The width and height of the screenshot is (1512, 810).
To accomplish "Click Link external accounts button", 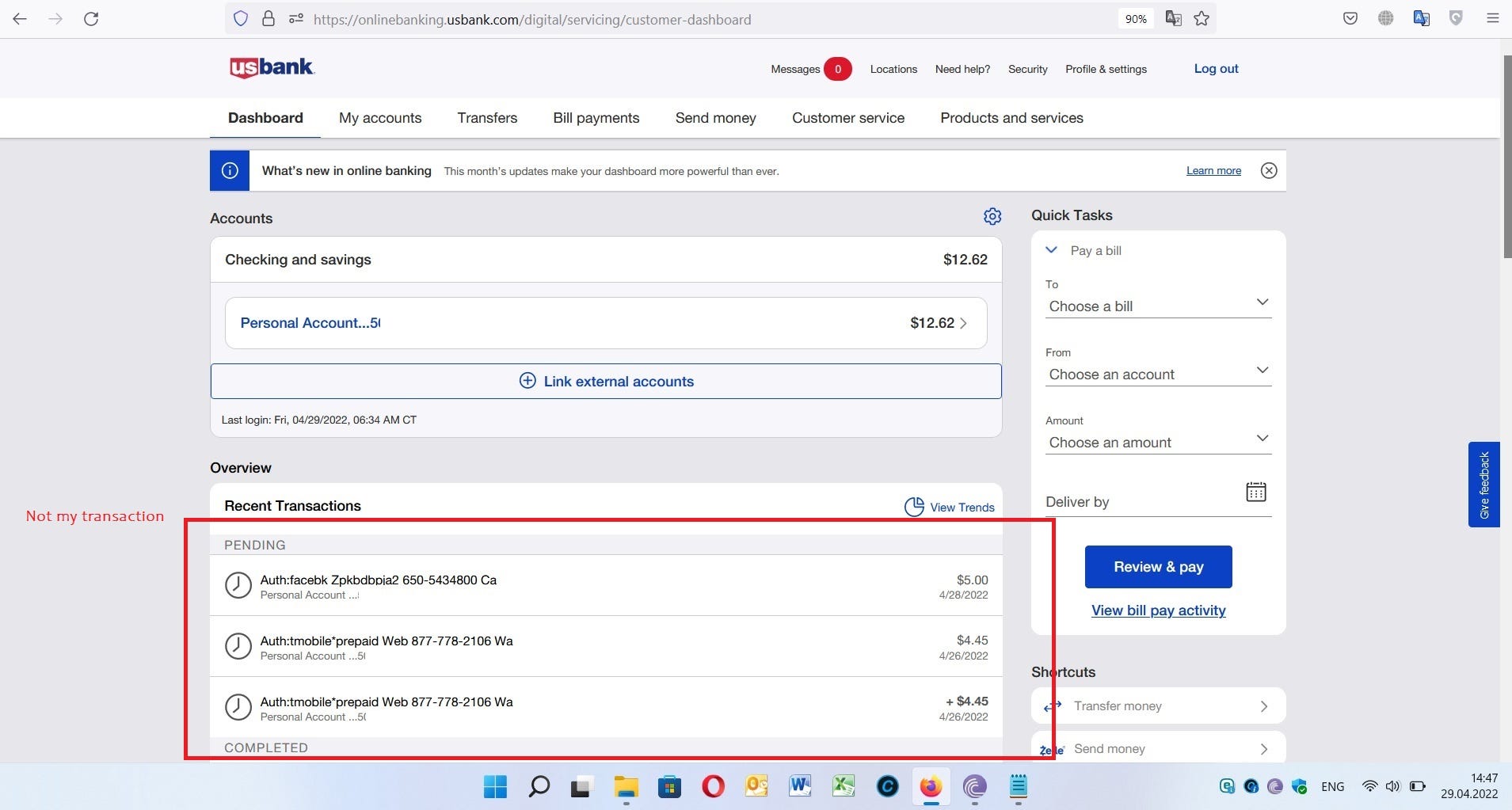I will [606, 381].
